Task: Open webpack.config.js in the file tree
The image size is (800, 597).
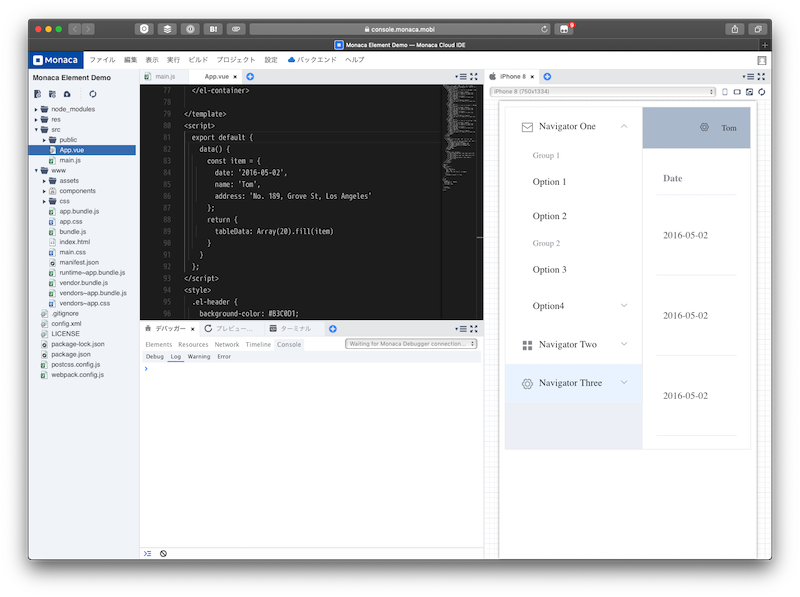Action: click(78, 375)
